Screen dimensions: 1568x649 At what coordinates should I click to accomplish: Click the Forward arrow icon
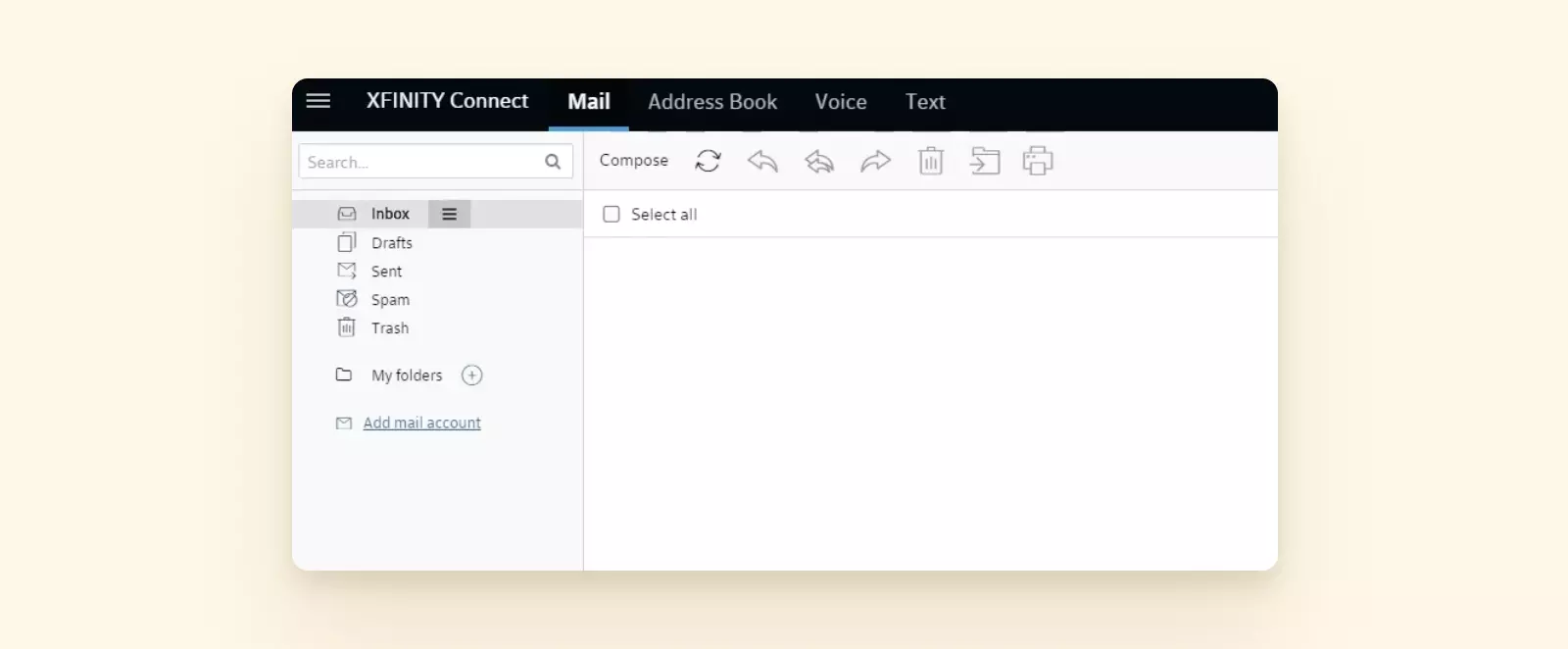(x=875, y=161)
